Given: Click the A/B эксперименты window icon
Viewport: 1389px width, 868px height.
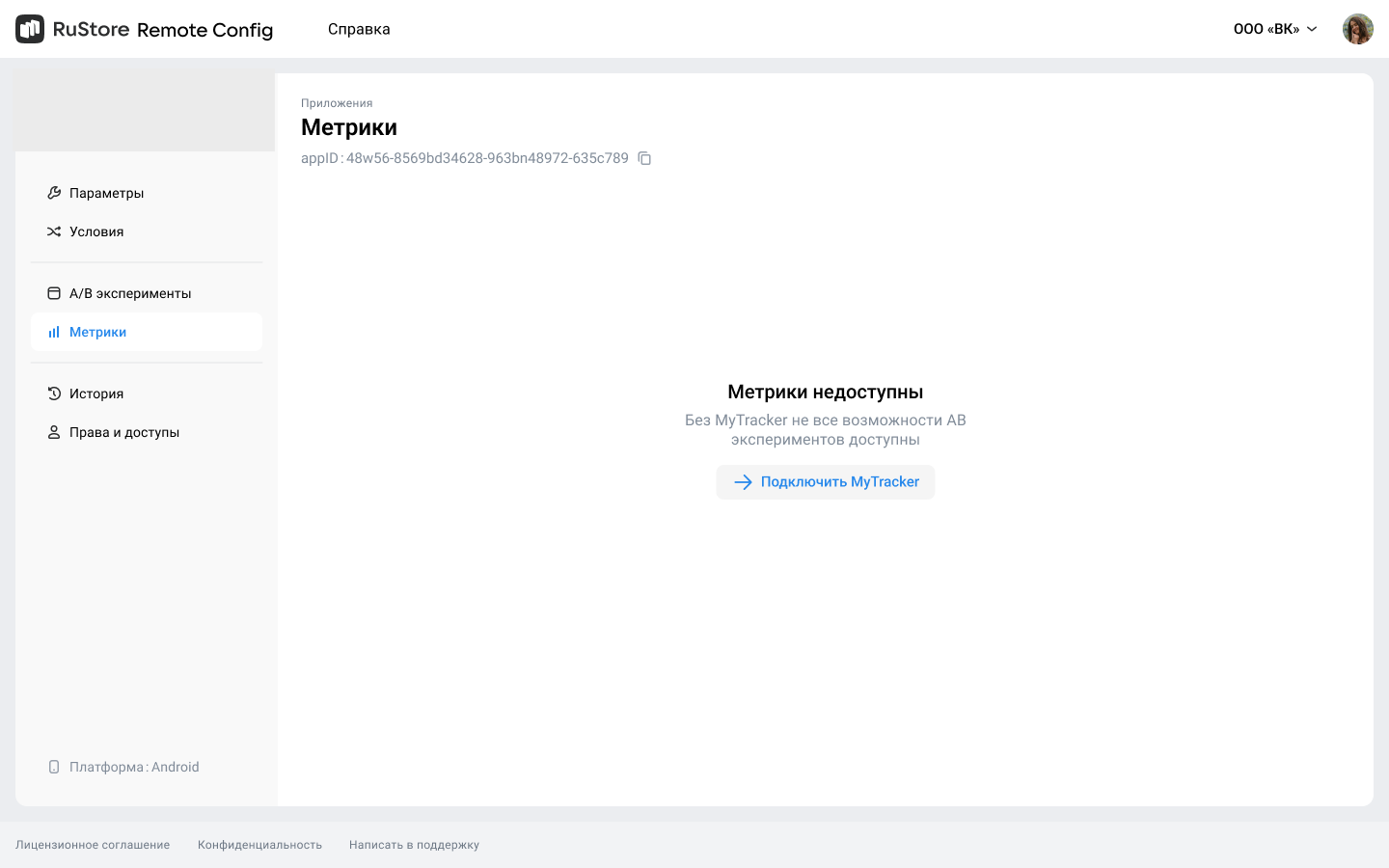Looking at the screenshot, I should point(54,293).
